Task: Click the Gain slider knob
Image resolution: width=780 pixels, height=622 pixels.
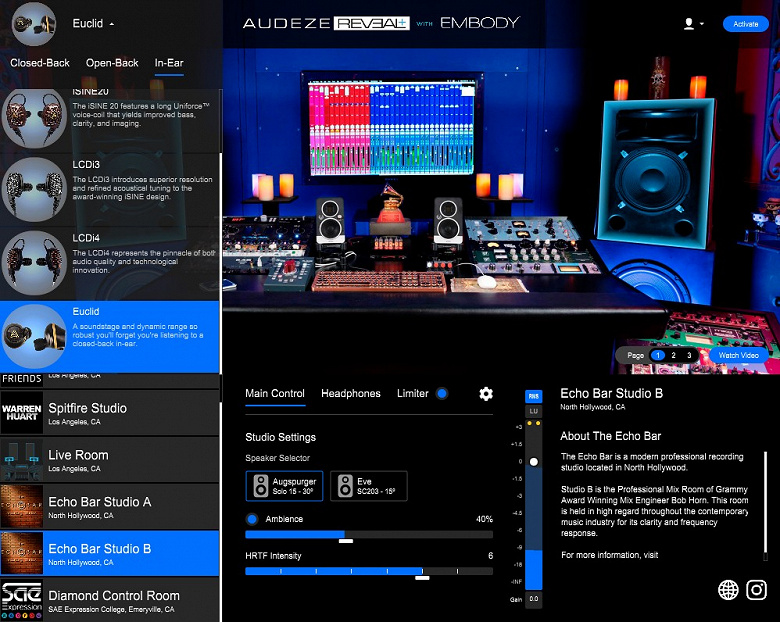Action: [x=534, y=462]
